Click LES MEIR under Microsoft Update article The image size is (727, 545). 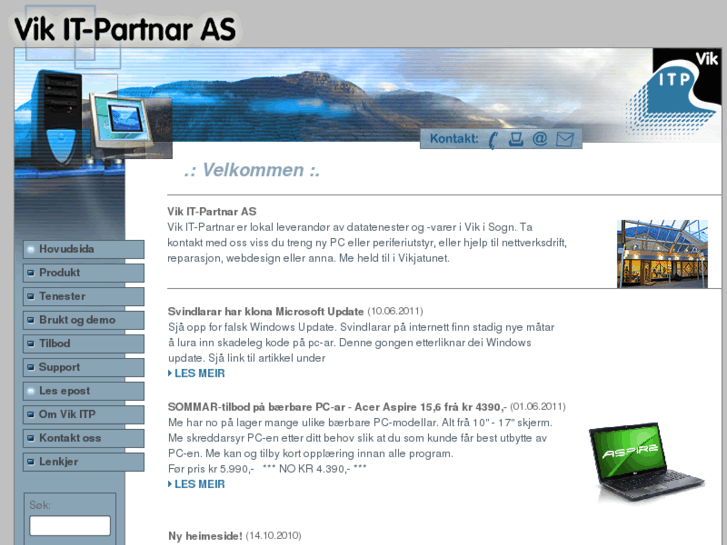(197, 373)
